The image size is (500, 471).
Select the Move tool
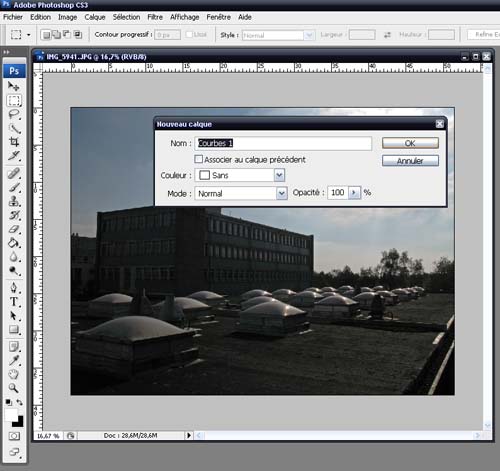pos(14,86)
